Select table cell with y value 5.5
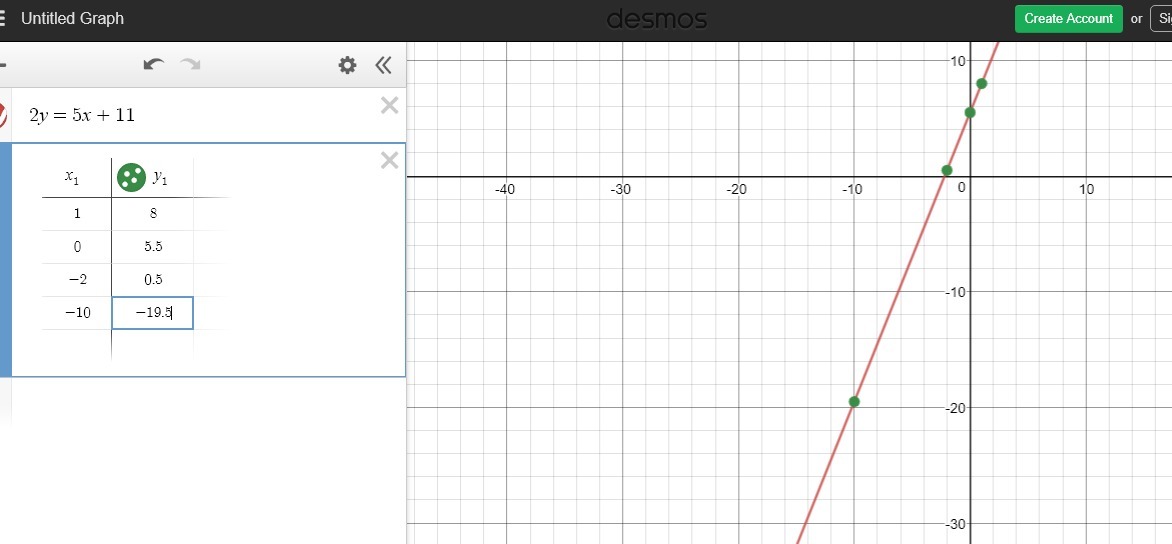 coord(153,247)
